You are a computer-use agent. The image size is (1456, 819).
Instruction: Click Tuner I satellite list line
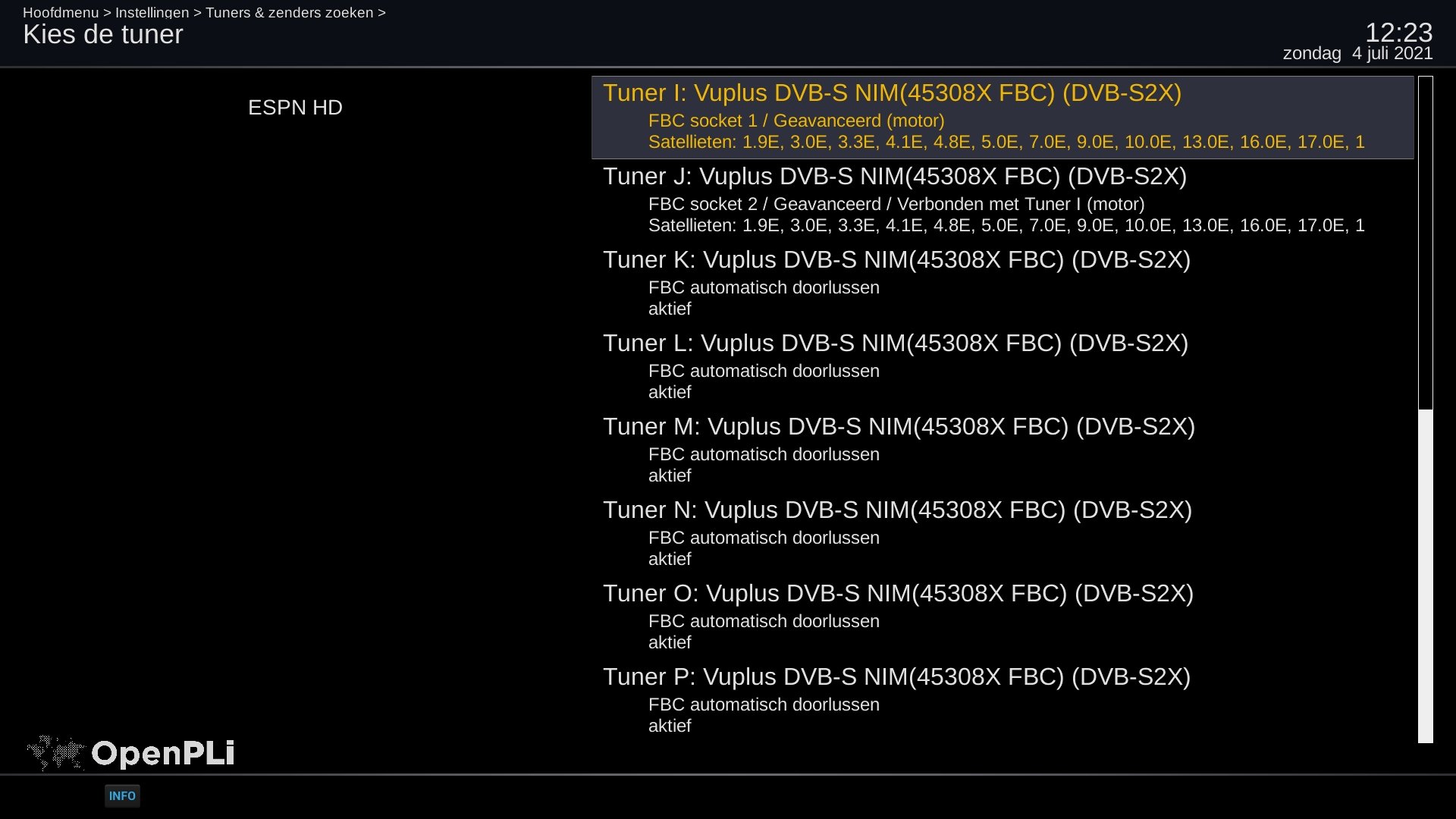click(x=1006, y=142)
